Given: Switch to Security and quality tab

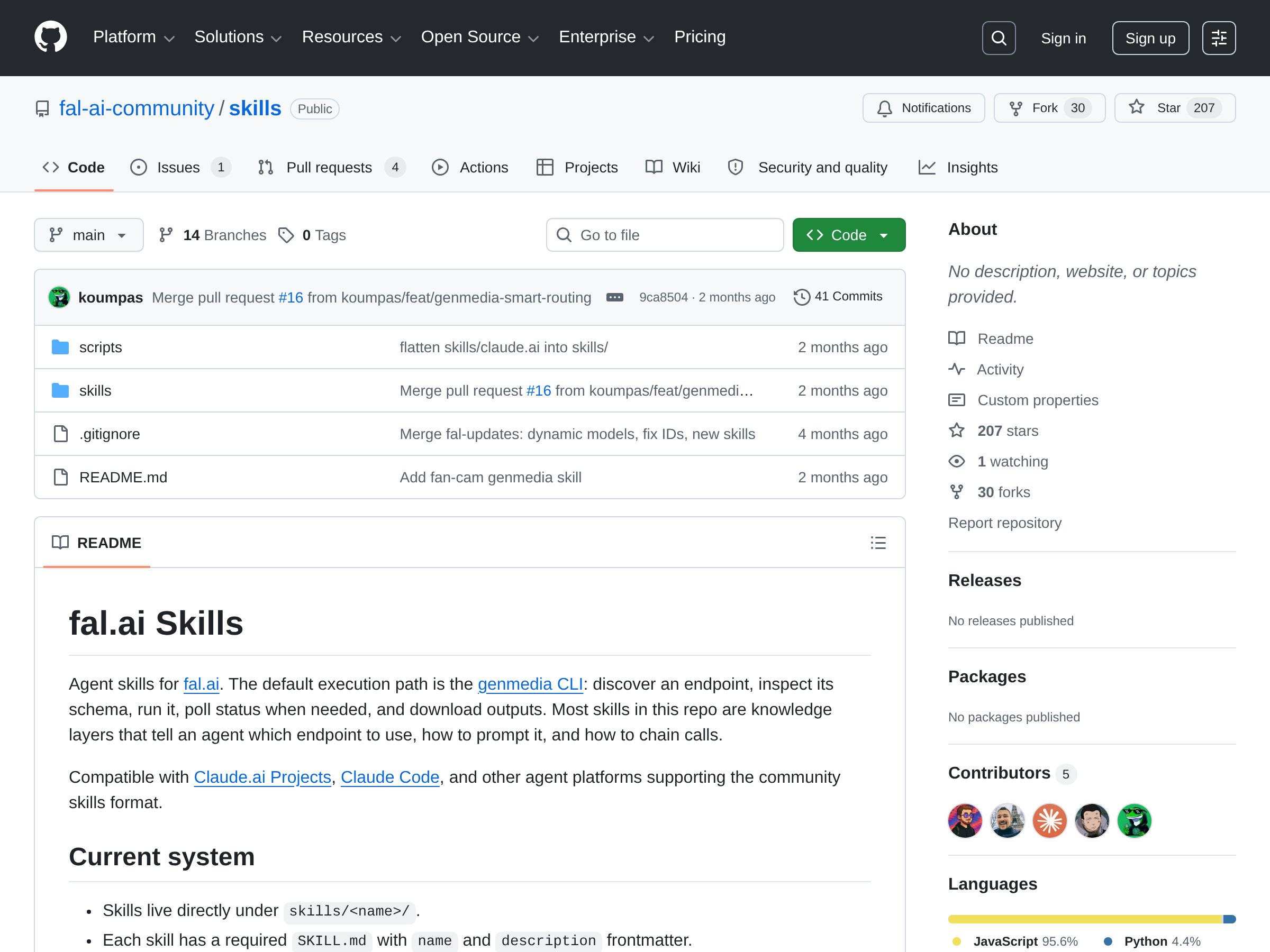Looking at the screenshot, I should [807, 168].
